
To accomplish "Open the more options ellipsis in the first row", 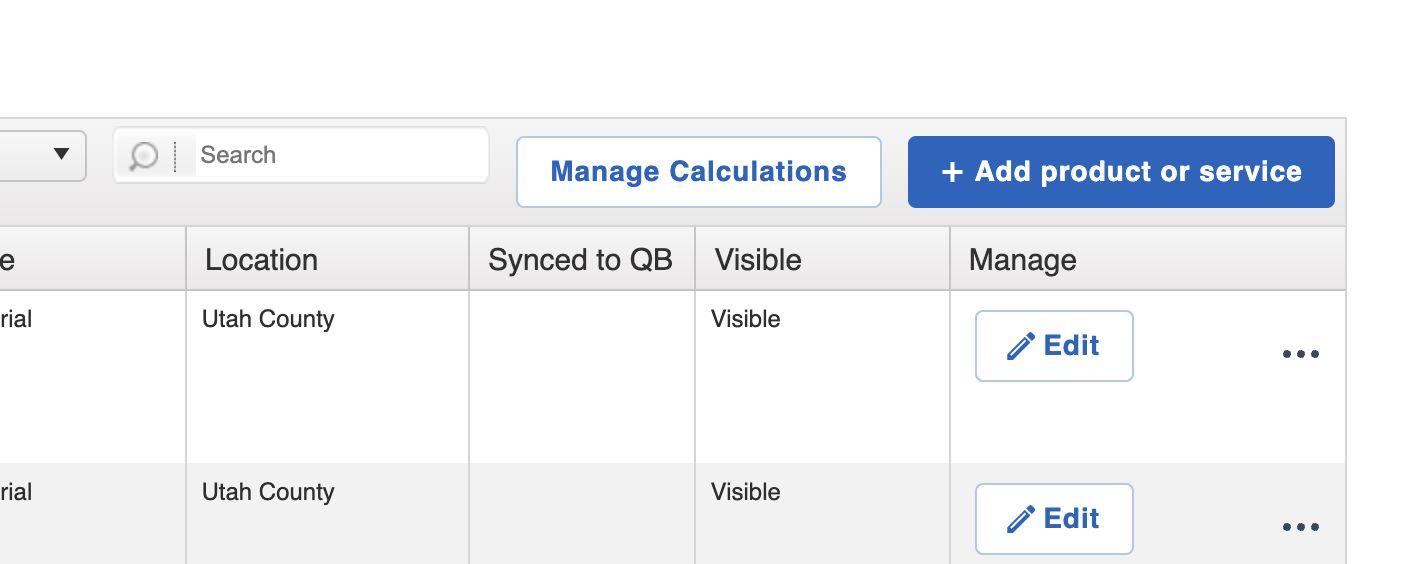I will [x=1300, y=354].
